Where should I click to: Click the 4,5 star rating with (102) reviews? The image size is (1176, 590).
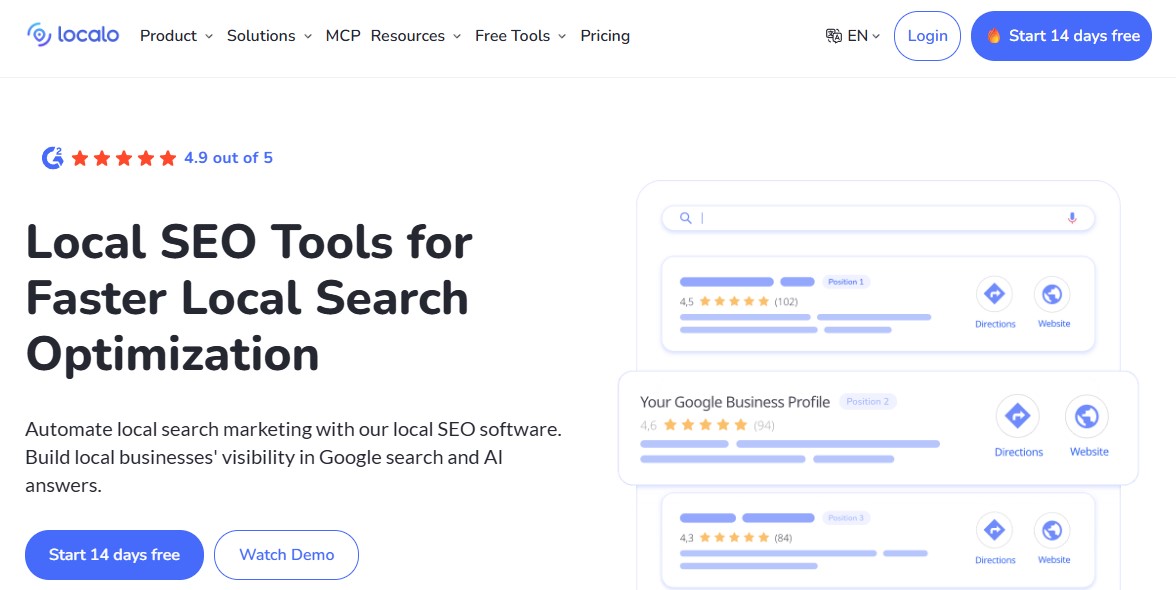[739, 301]
